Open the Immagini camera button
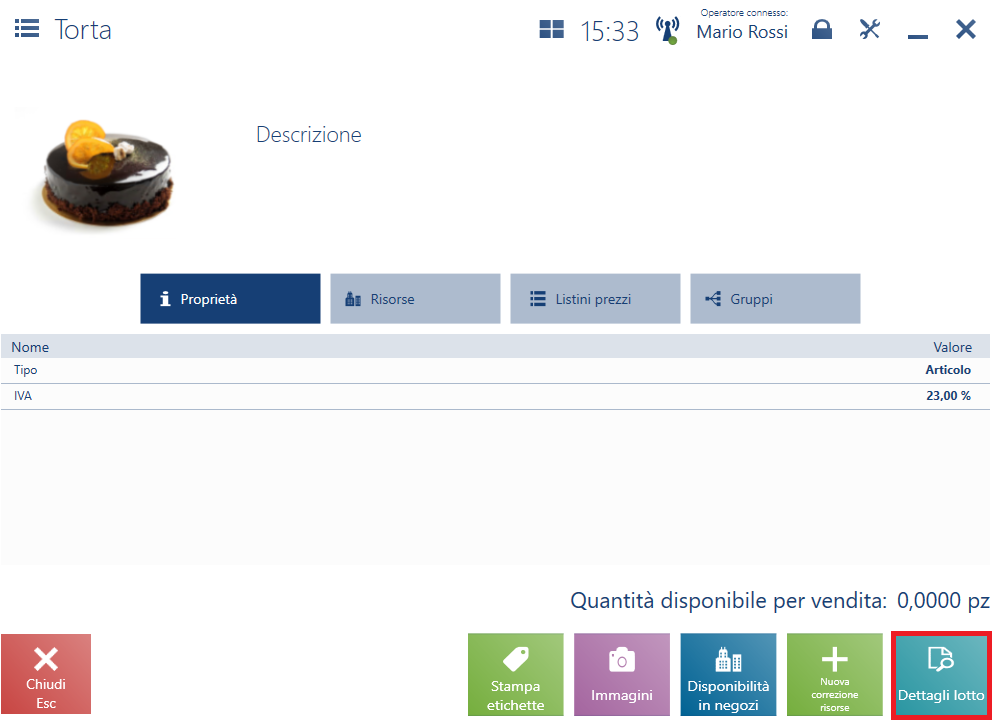 tap(622, 674)
